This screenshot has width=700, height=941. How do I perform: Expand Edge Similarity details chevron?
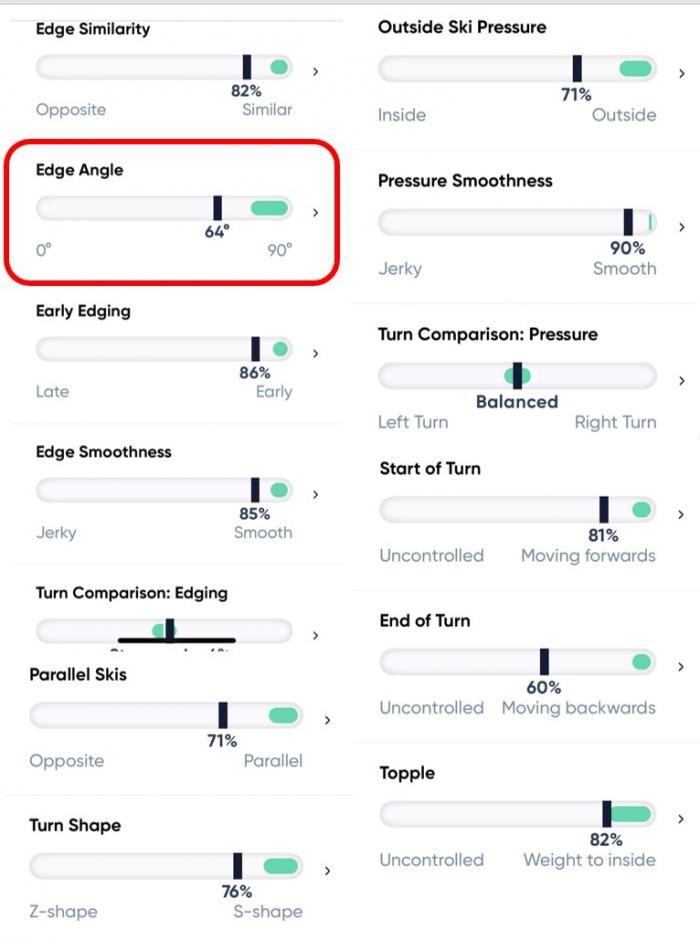[316, 72]
